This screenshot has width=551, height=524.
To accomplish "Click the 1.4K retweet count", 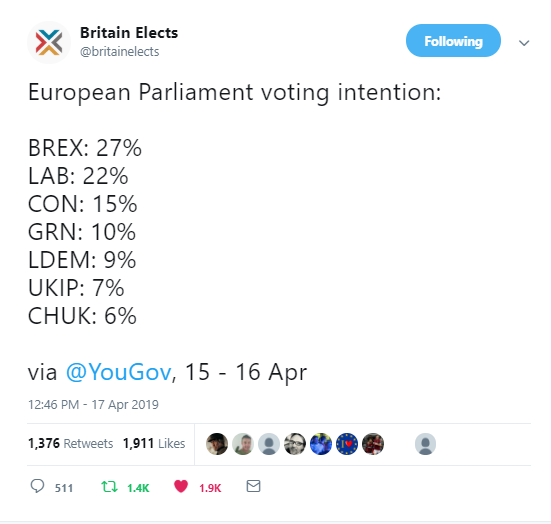I will [x=138, y=488].
